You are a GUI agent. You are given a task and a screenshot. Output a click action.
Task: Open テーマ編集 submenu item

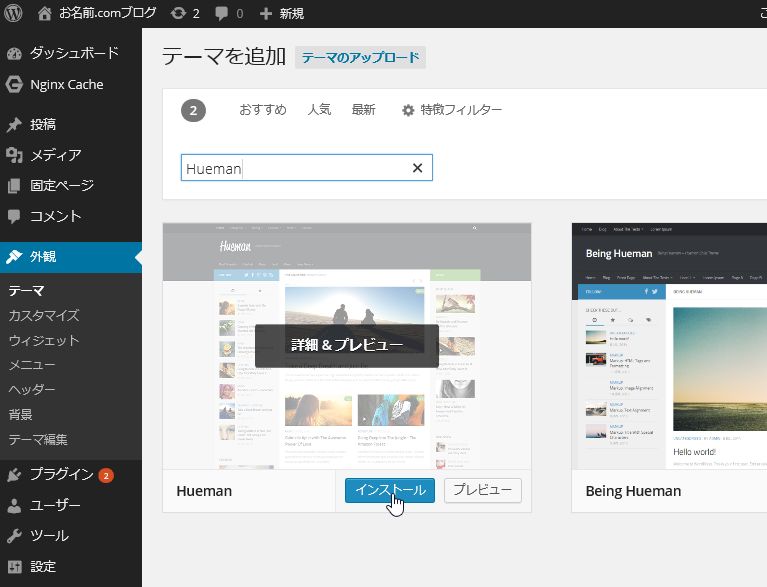(x=38, y=440)
